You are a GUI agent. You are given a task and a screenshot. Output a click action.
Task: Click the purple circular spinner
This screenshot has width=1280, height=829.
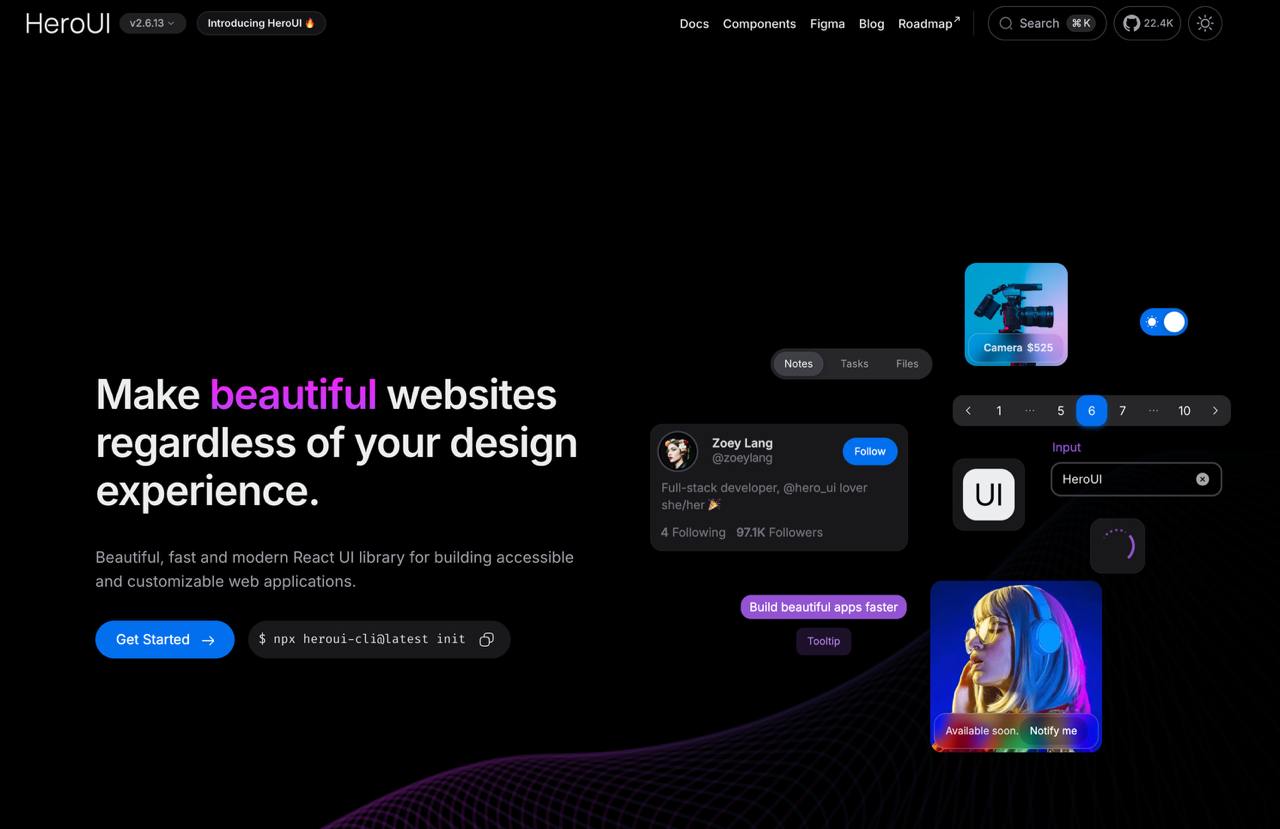pyautogui.click(x=1117, y=546)
